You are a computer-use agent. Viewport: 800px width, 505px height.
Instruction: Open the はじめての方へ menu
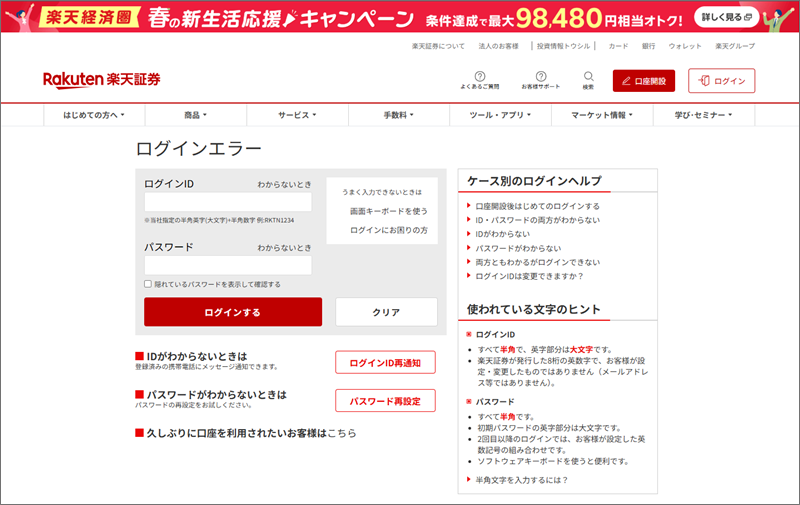tap(94, 116)
